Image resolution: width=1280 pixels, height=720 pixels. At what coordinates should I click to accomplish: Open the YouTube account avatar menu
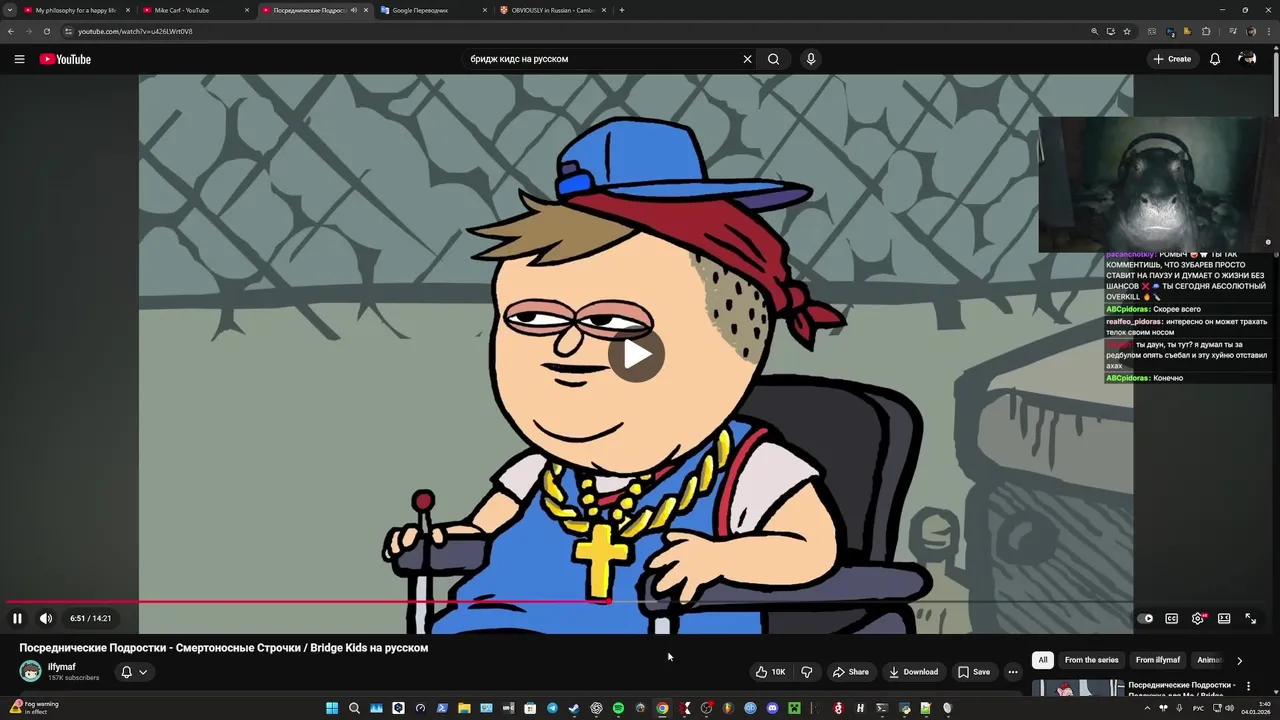point(1247,59)
